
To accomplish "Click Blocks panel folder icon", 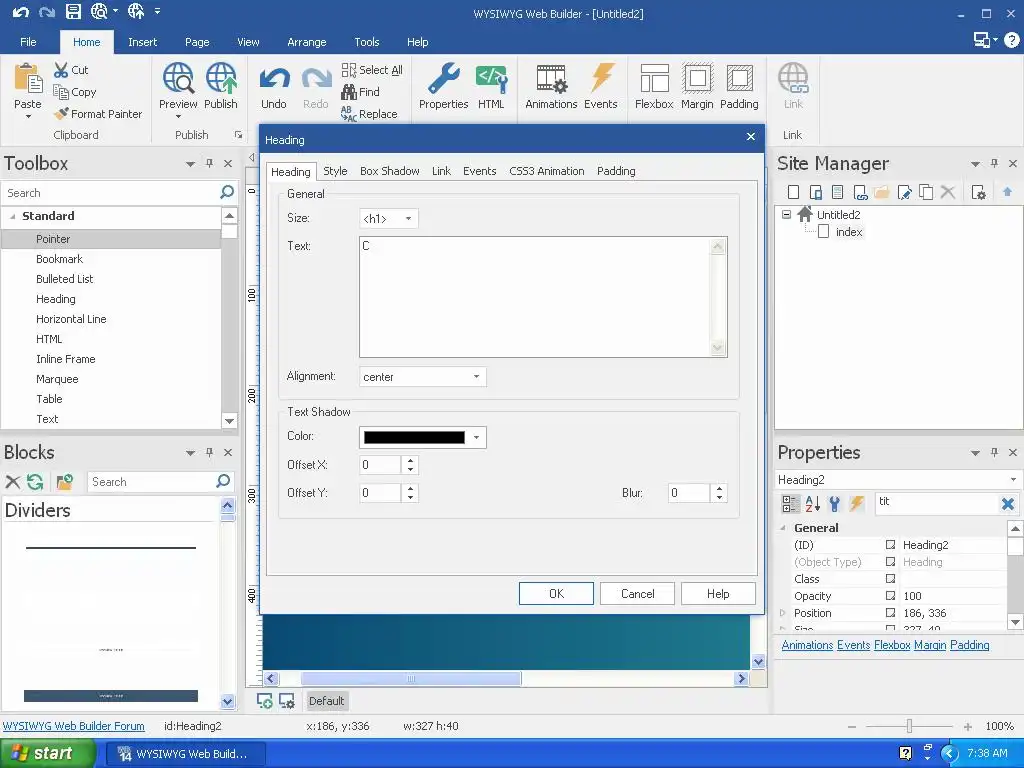I will (65, 482).
